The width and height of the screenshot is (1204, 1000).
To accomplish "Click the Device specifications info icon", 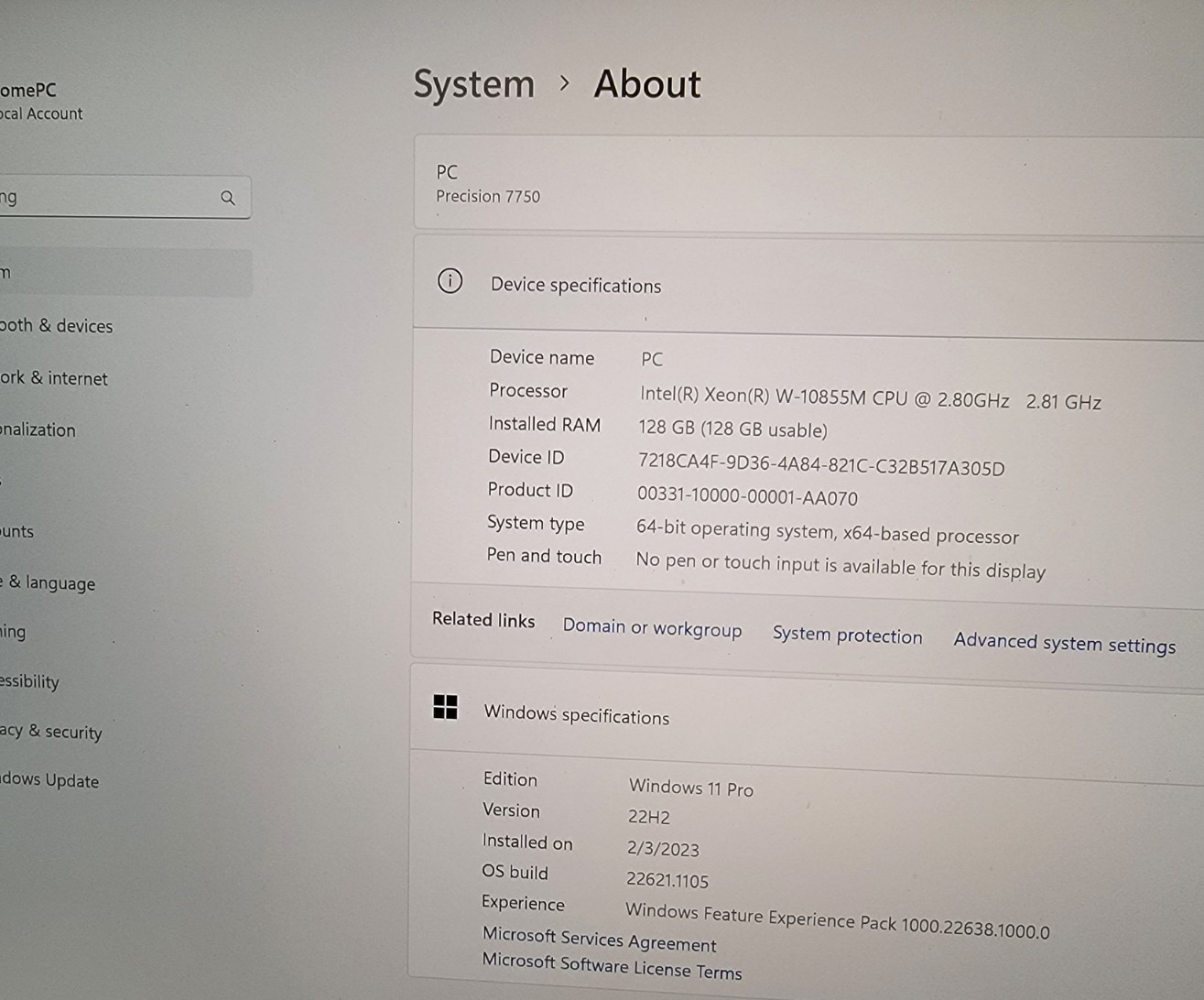I will pos(450,281).
